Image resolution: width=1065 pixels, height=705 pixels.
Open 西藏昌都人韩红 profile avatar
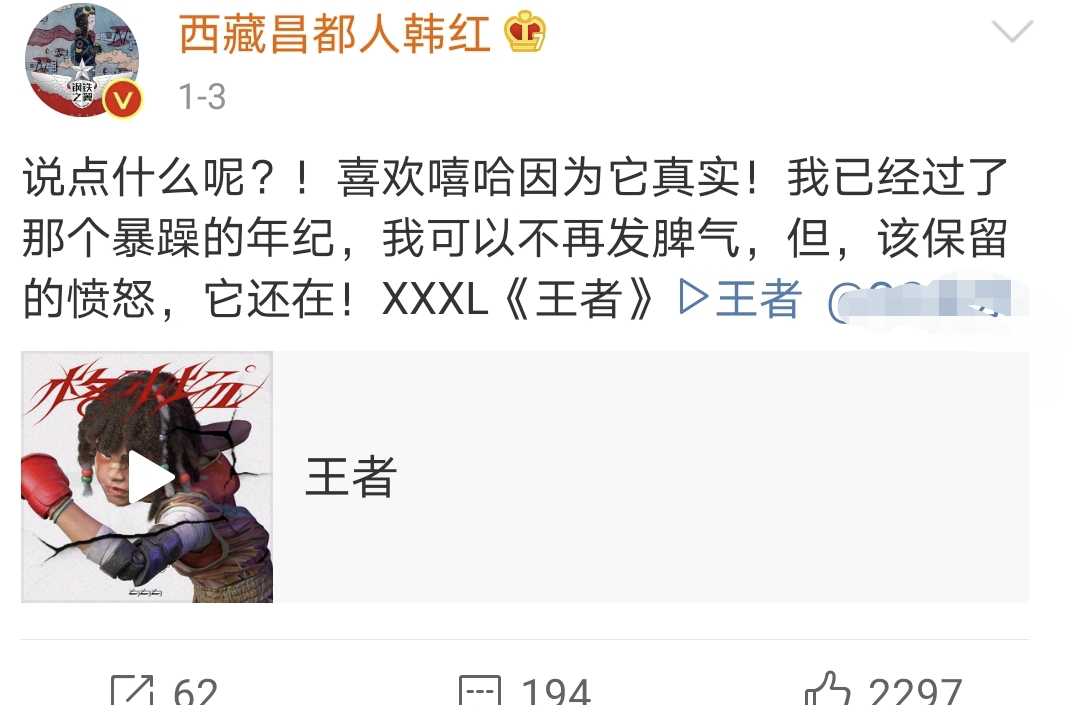82,60
